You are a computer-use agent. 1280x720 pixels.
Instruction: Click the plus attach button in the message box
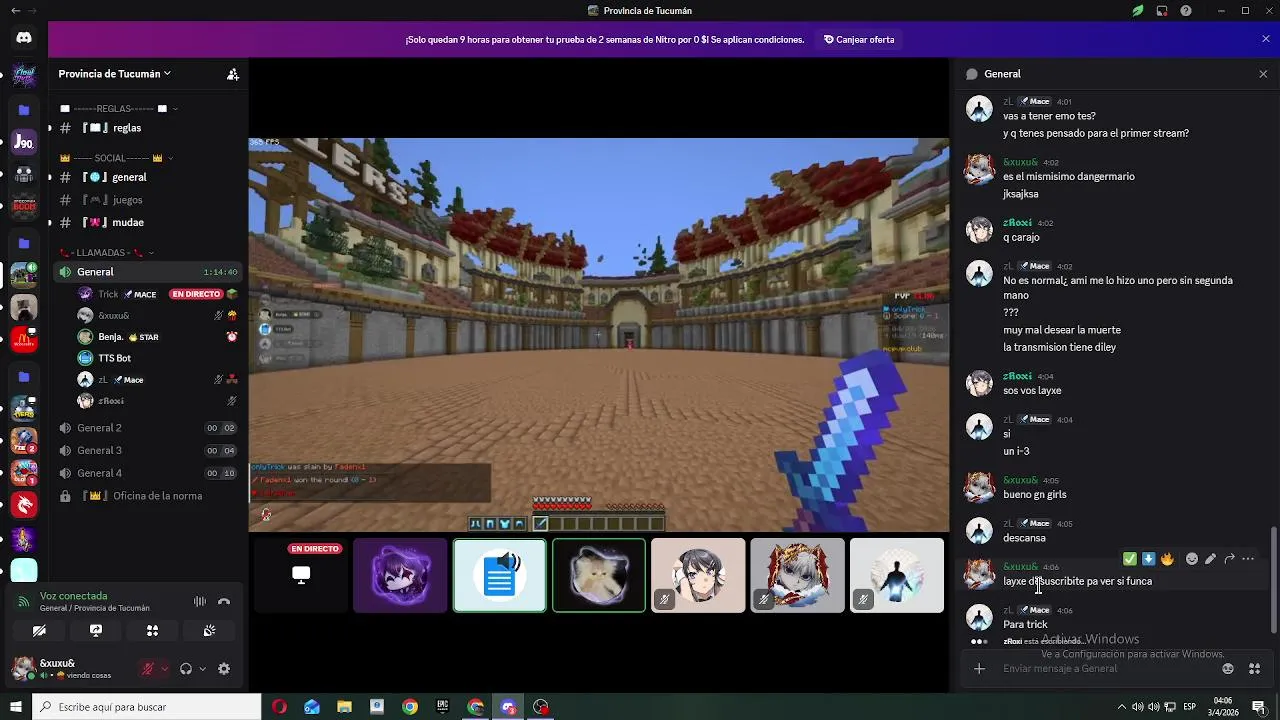[x=980, y=669]
